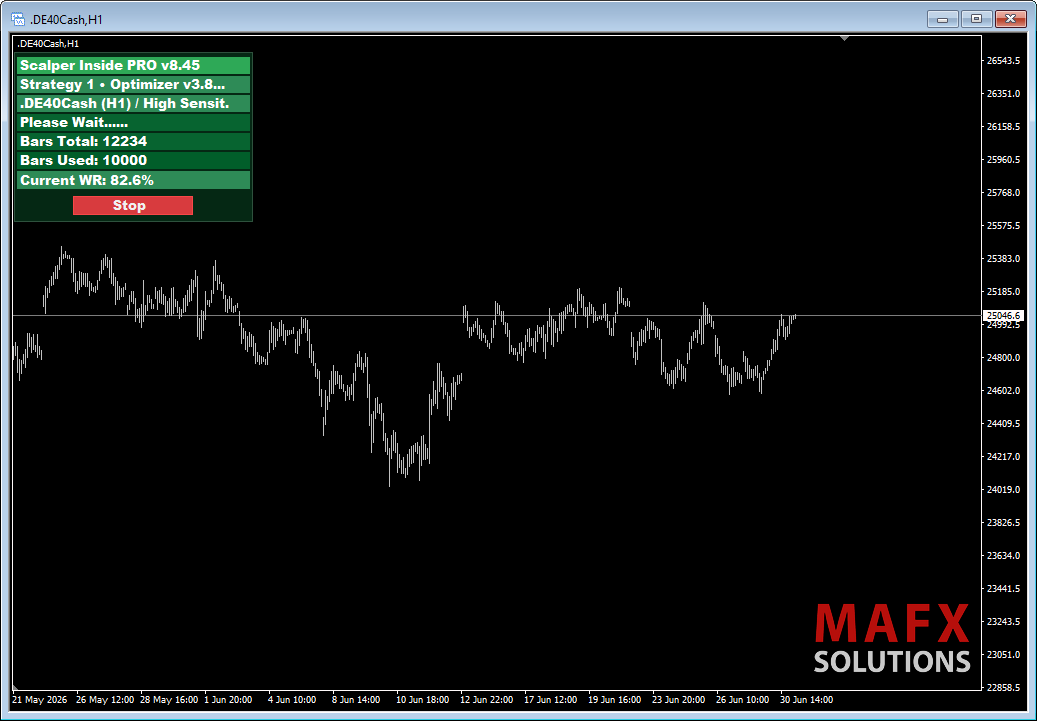Image resolution: width=1037 pixels, height=721 pixels.
Task: Close the .DE40Cash,H1 chart window
Action: point(1011,19)
